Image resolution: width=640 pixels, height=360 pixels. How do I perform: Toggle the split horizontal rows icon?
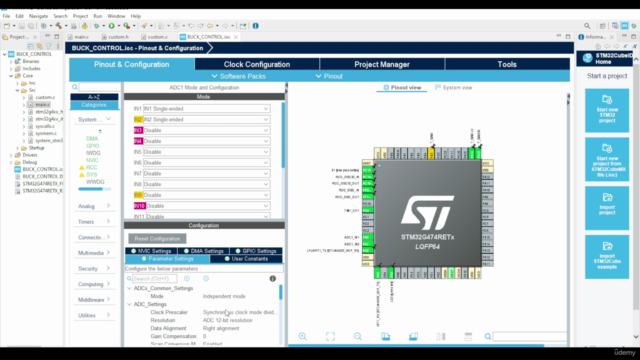coord(468,336)
